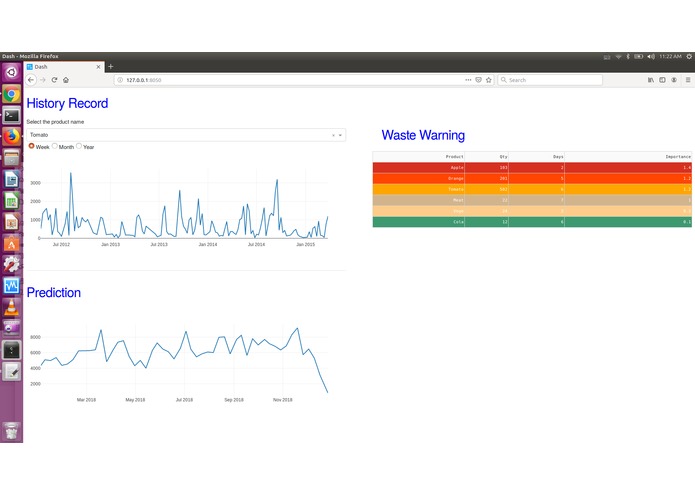Reload the Dash page
695x494 pixels.
[x=54, y=80]
